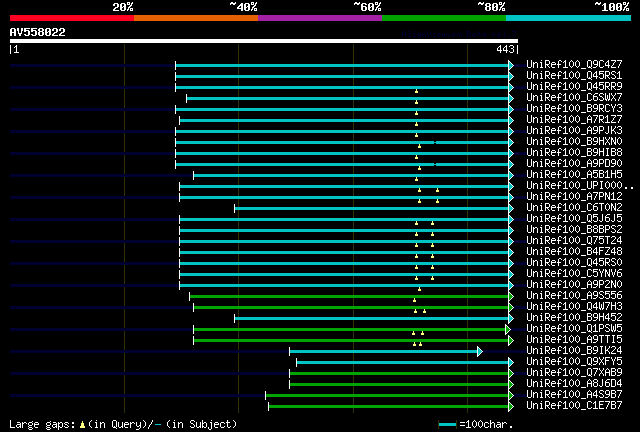Click the UniRef100_Q45RS0 label
The image size is (640, 432).
point(574,263)
